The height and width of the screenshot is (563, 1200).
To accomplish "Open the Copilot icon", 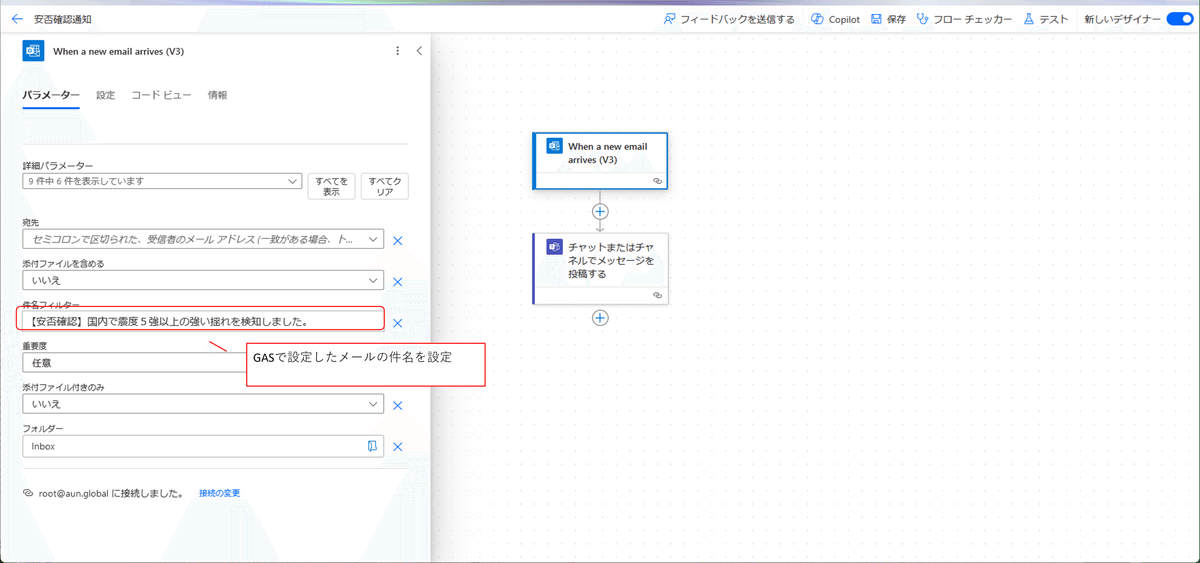I will point(817,19).
